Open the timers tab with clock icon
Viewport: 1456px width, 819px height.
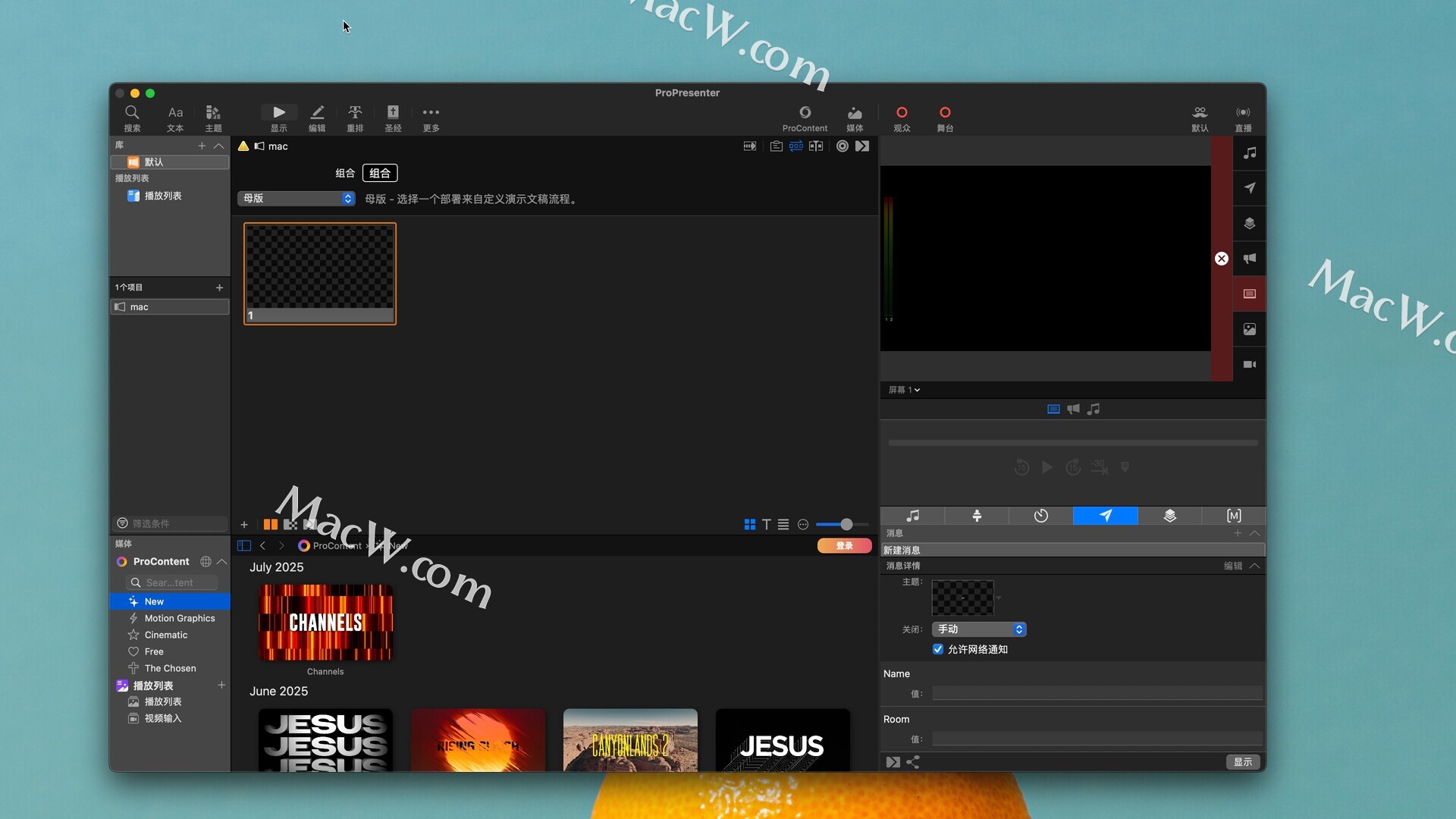coord(1041,516)
